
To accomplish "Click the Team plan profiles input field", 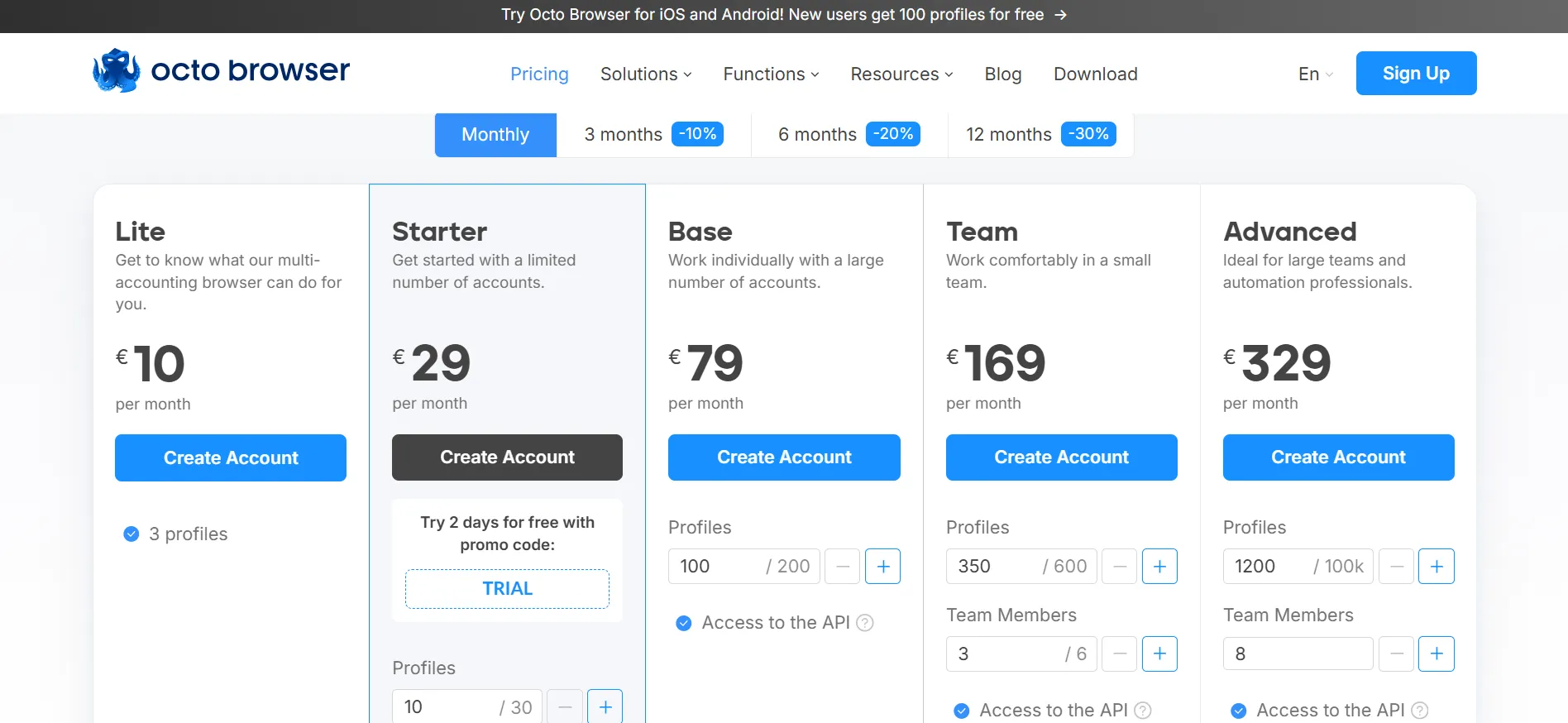I will (1021, 567).
